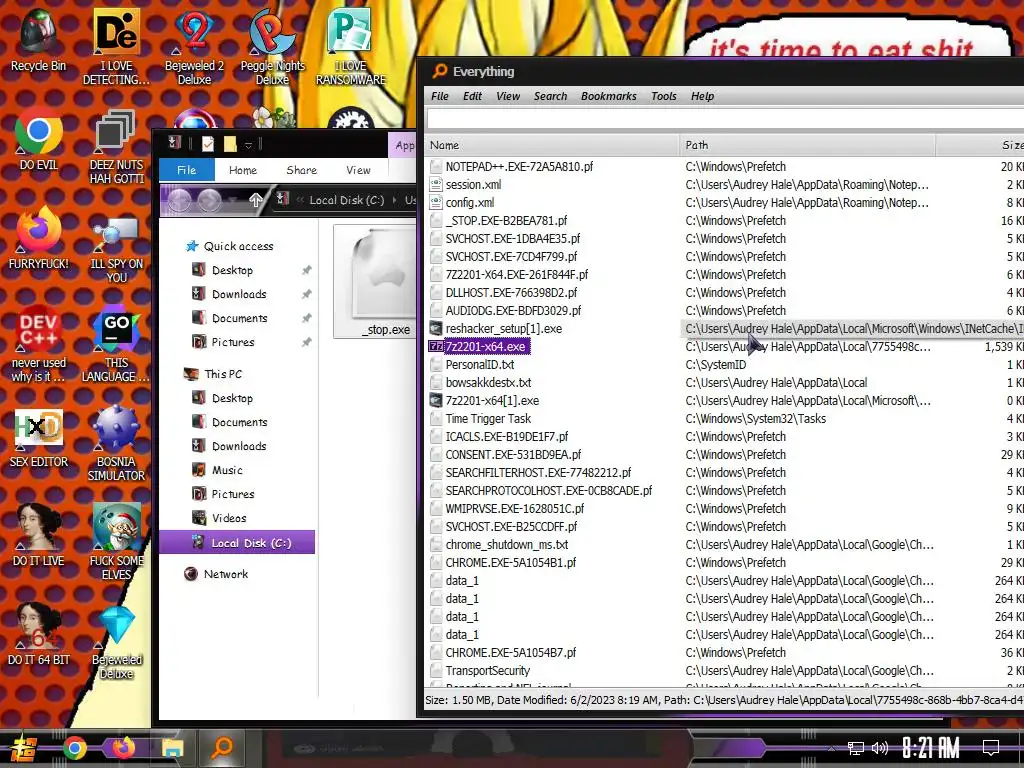1024x768 pixels.
Task: Open the ILL SPY ON YOU shortcut
Action: [116, 247]
